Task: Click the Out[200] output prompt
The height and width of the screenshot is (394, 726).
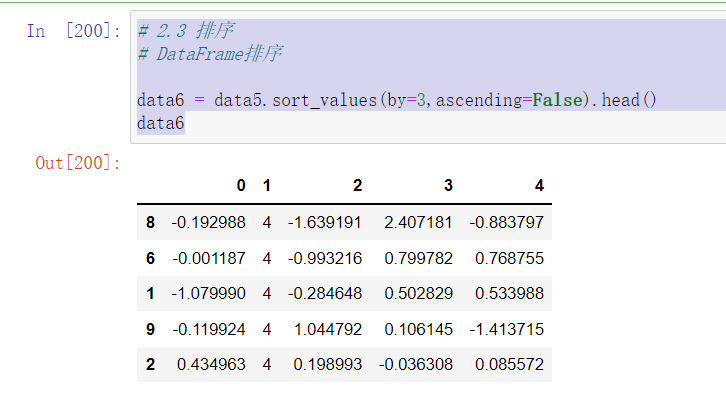Action: pos(78,163)
